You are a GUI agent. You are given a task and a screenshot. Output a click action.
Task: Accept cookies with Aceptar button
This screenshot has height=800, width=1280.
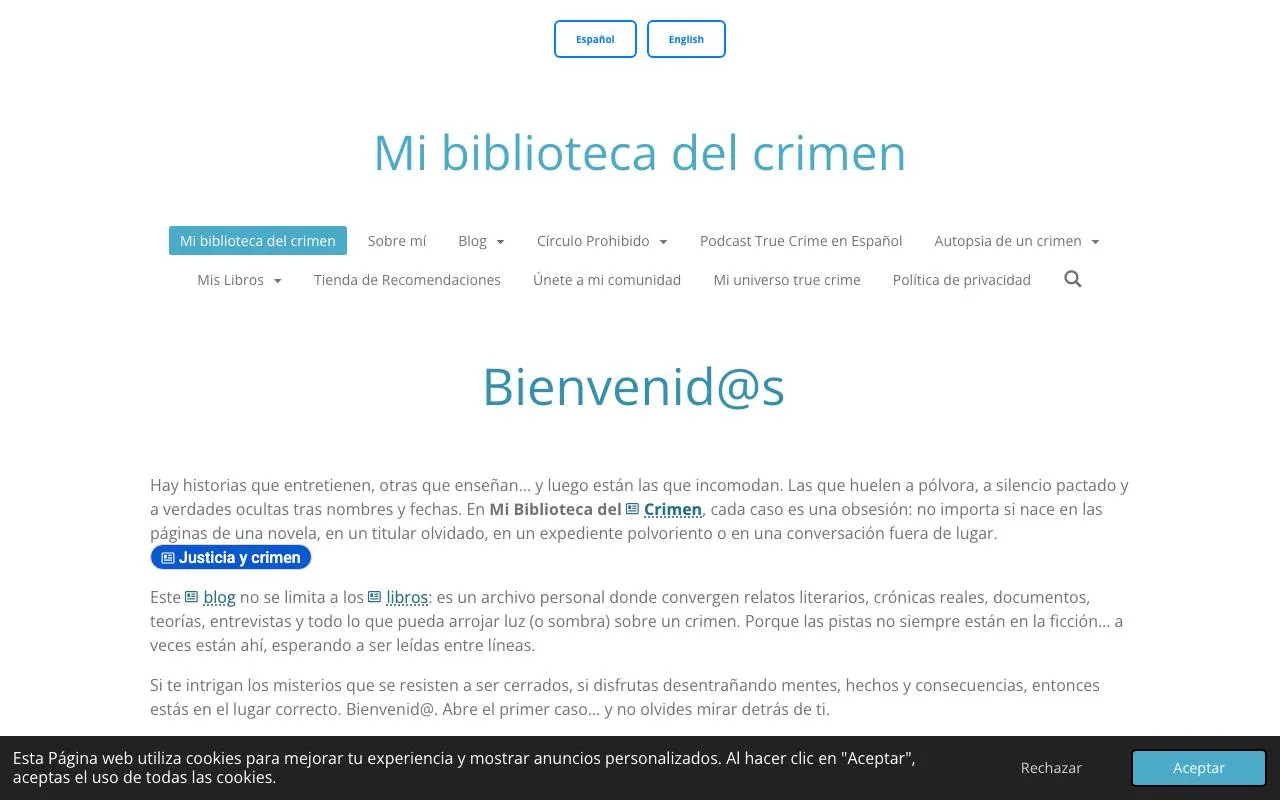(1199, 768)
